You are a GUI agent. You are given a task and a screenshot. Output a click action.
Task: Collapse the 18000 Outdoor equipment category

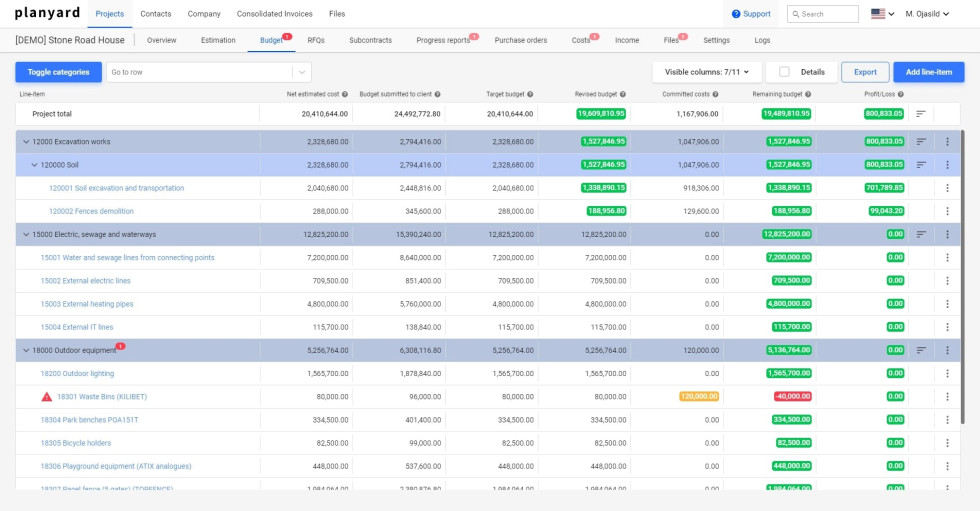[x=26, y=350]
